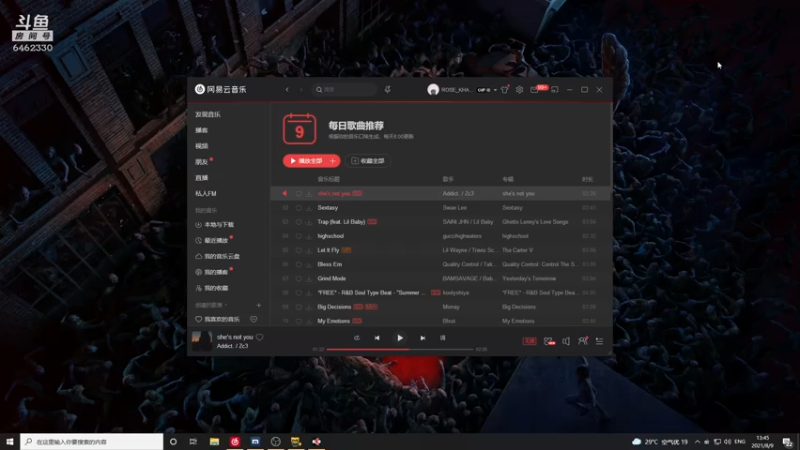Open 我的播客 in the sidebar
The width and height of the screenshot is (800, 450).
212,272
